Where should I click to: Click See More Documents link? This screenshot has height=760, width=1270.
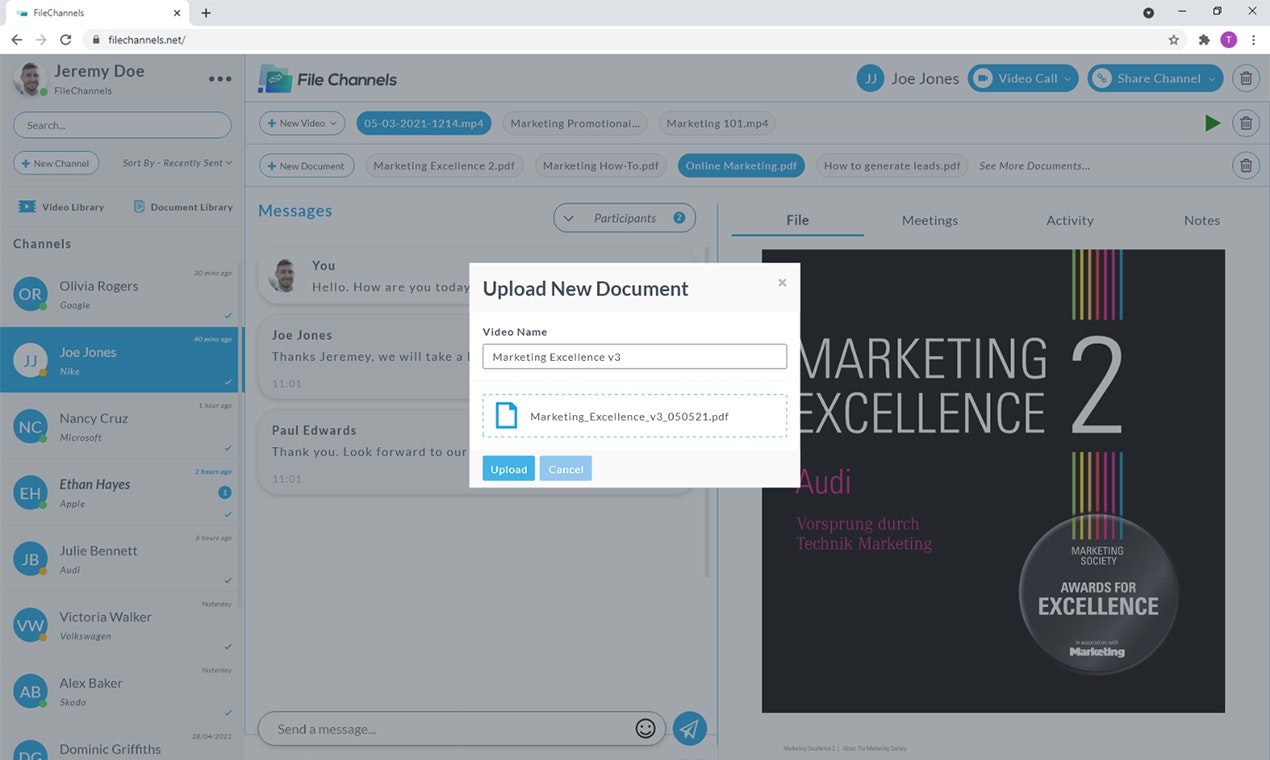(x=1034, y=166)
